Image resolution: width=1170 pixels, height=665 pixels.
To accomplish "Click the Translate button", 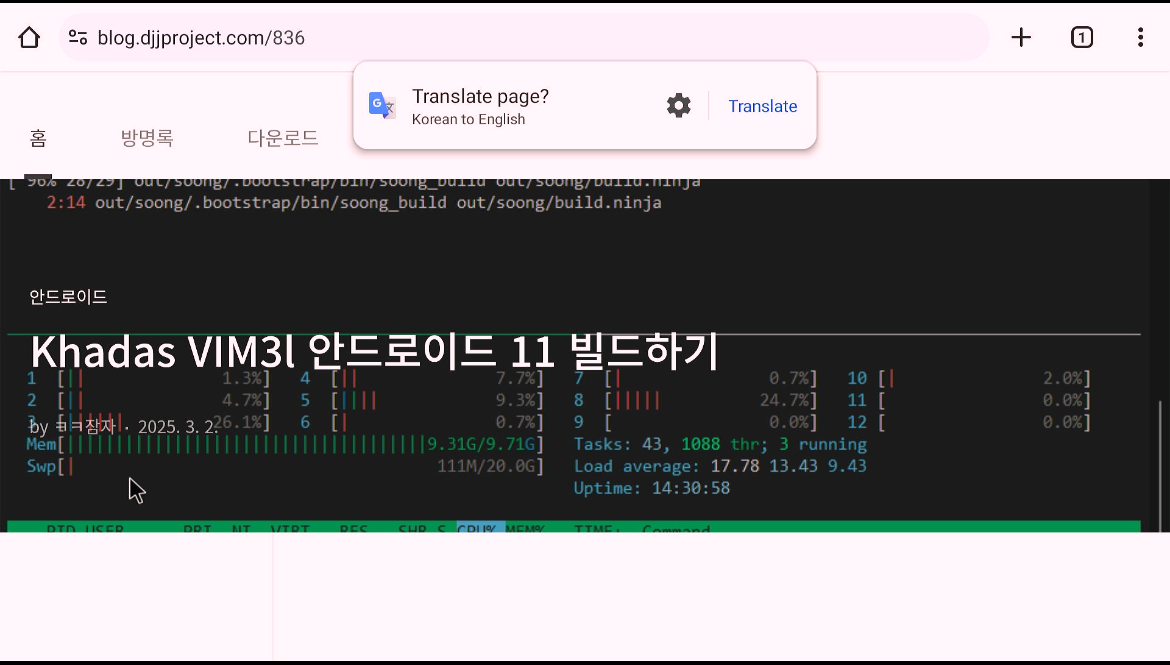I will pos(763,106).
